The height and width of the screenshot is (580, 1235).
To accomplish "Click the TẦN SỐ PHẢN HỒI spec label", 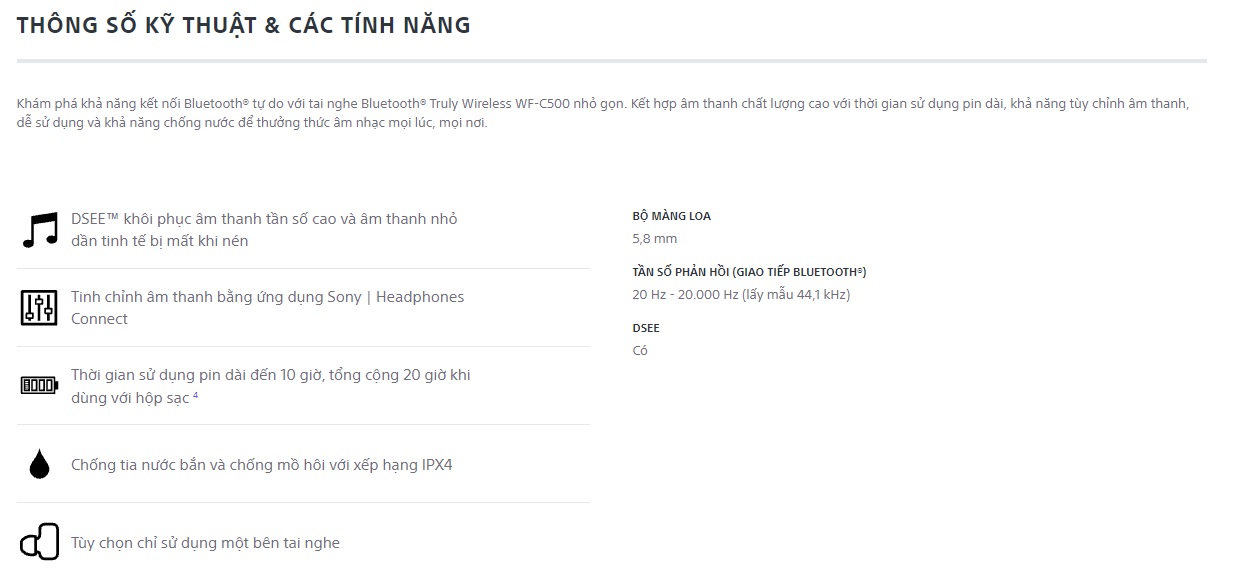I will click(x=749, y=272).
